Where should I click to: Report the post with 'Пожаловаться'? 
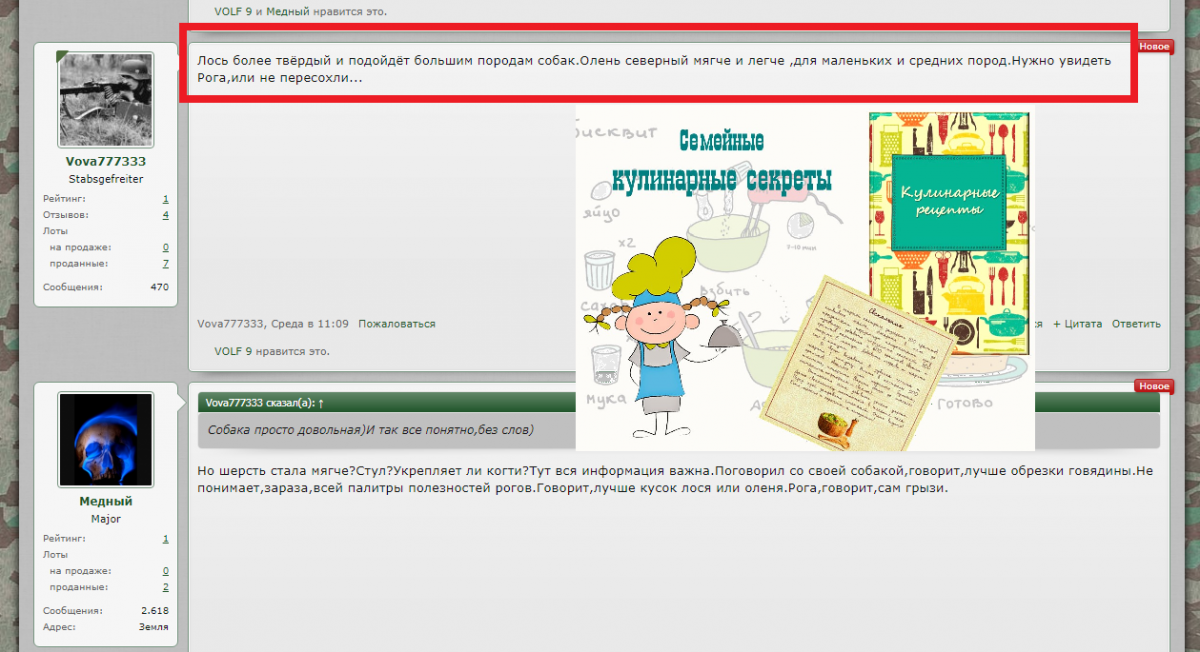click(397, 324)
